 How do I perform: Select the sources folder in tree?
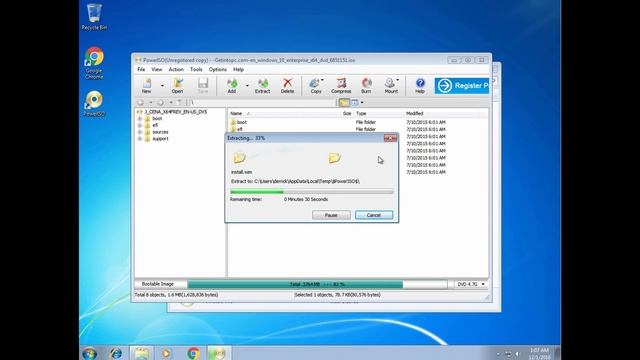point(160,132)
